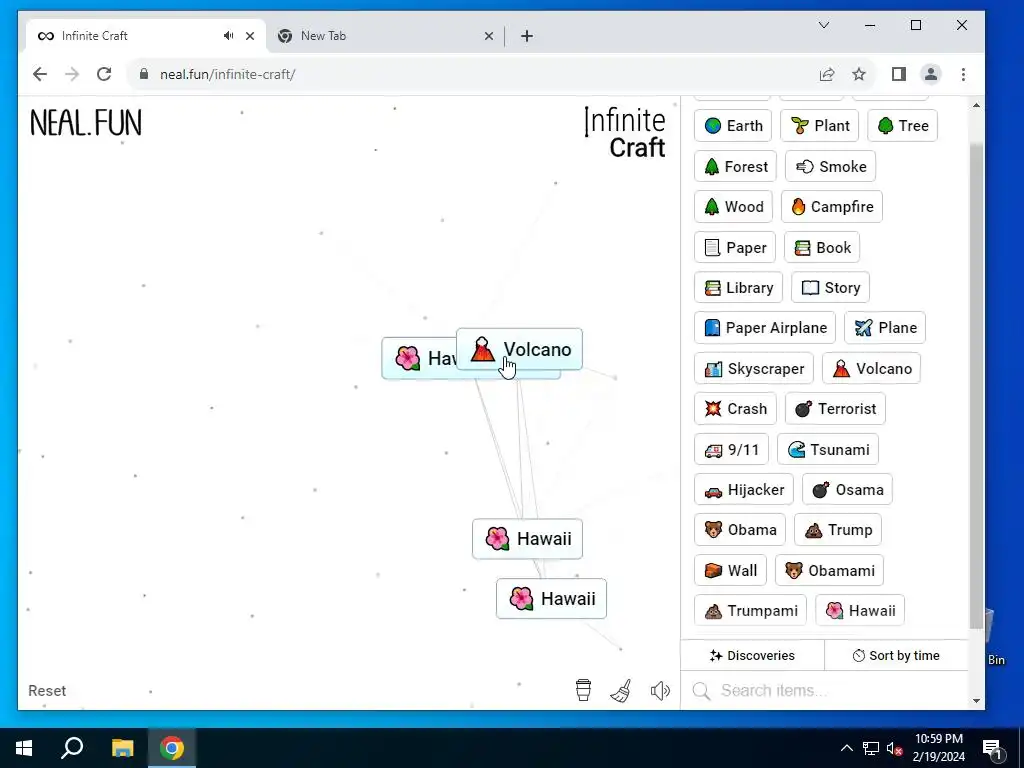Click the share page icon
The height and width of the screenshot is (768, 1024).
click(827, 74)
